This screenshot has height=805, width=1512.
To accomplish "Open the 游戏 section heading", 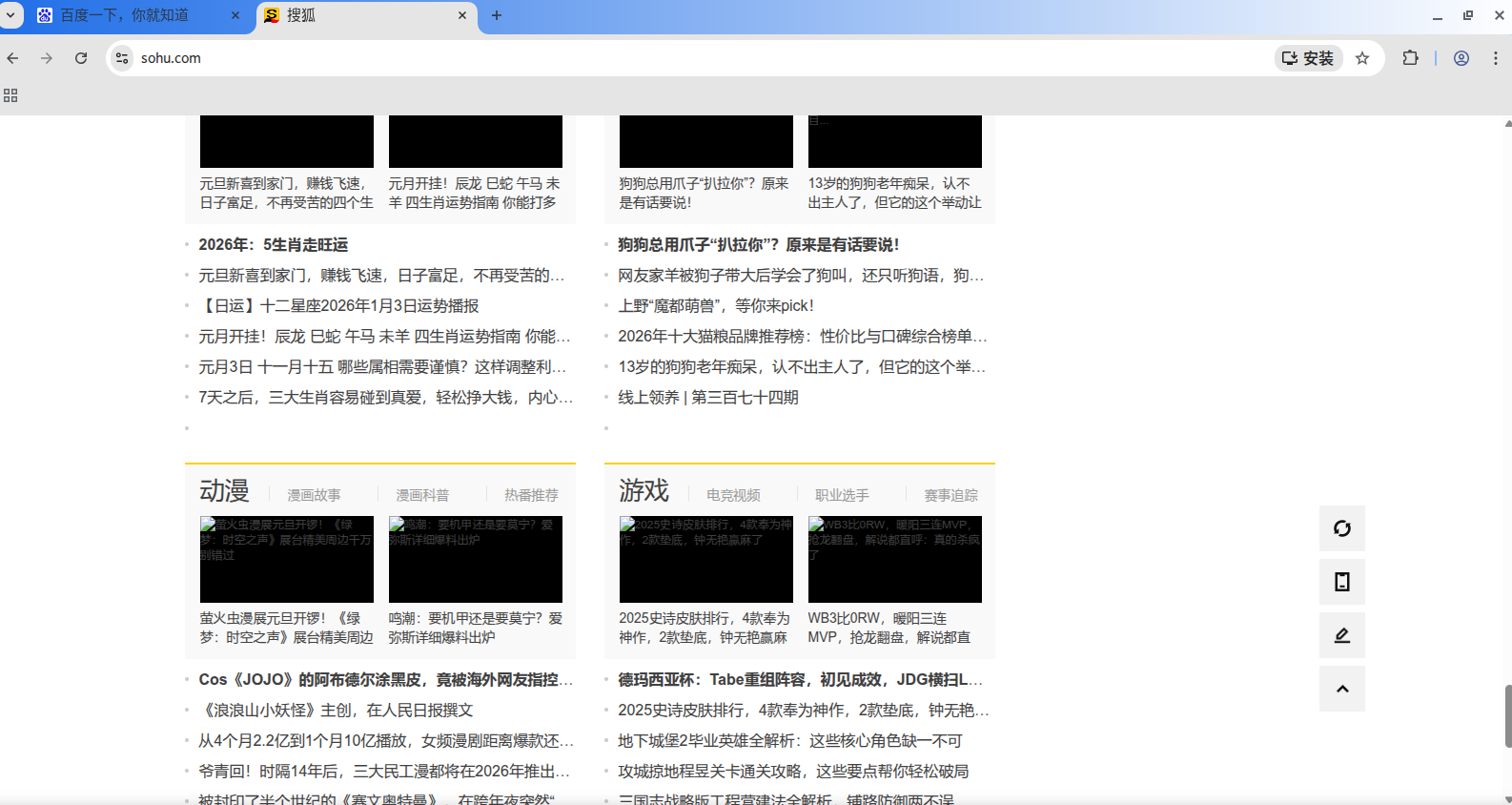I will pyautogui.click(x=644, y=490).
